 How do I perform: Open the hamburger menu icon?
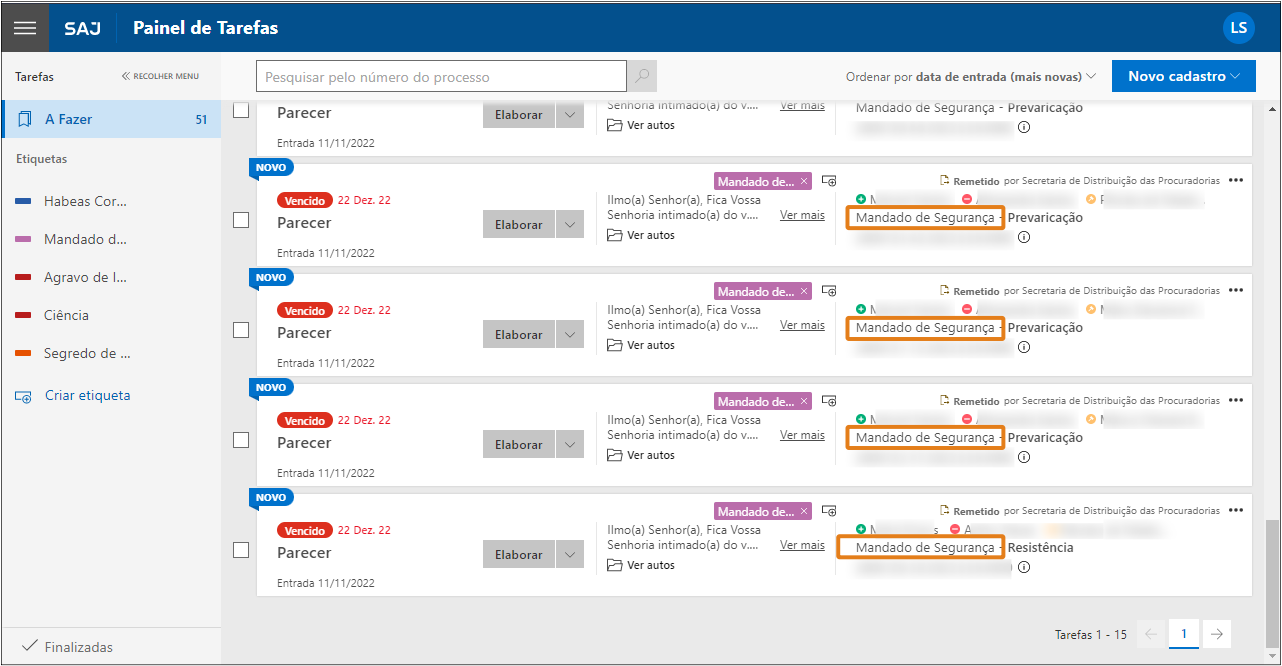(x=25, y=27)
